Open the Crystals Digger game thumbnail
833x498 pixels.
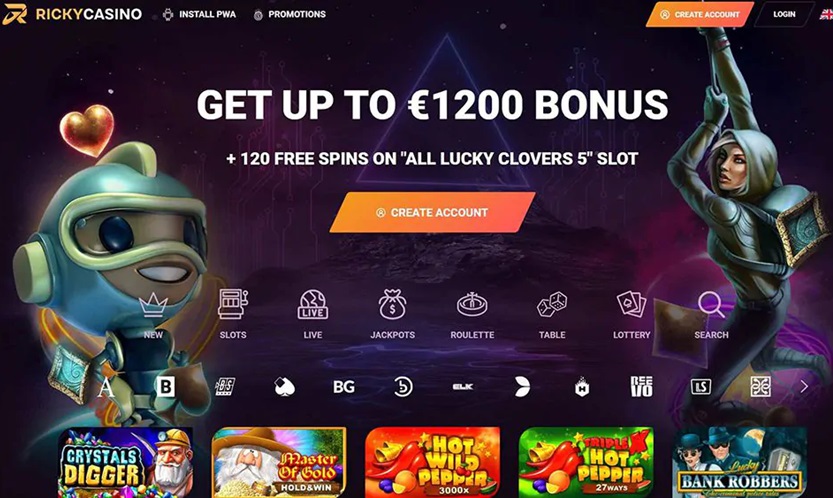[125, 462]
